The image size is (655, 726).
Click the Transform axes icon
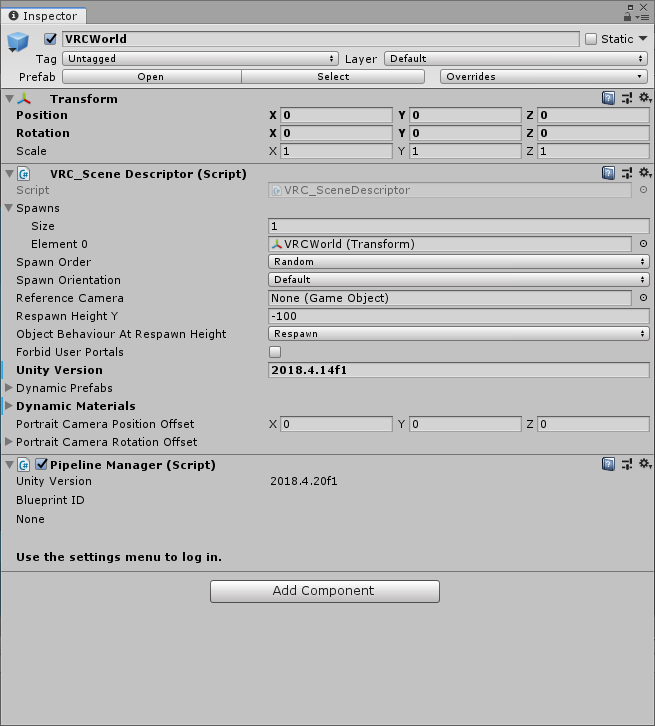[x=24, y=99]
